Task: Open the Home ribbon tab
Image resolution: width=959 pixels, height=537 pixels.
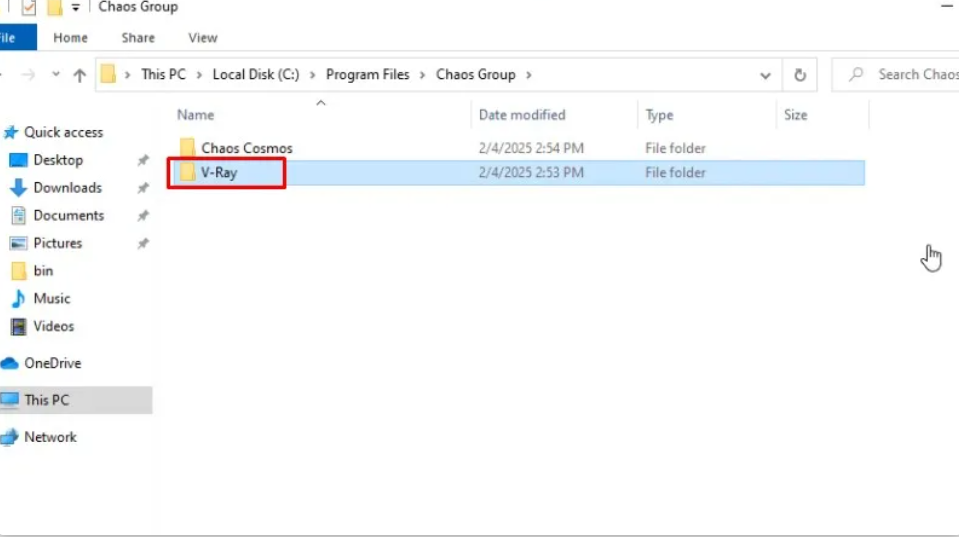Action: click(70, 38)
